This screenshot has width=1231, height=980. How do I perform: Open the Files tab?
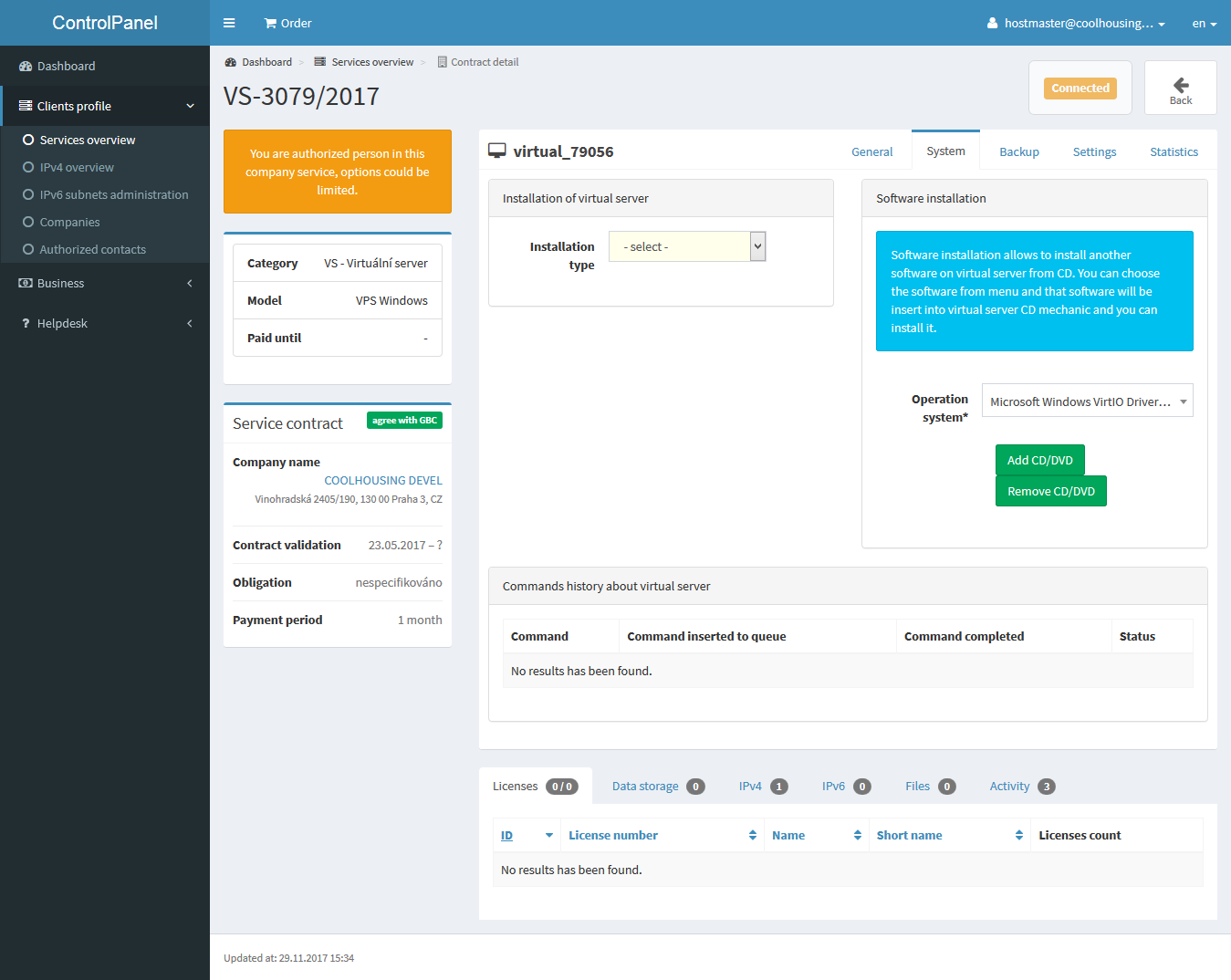tap(930, 786)
